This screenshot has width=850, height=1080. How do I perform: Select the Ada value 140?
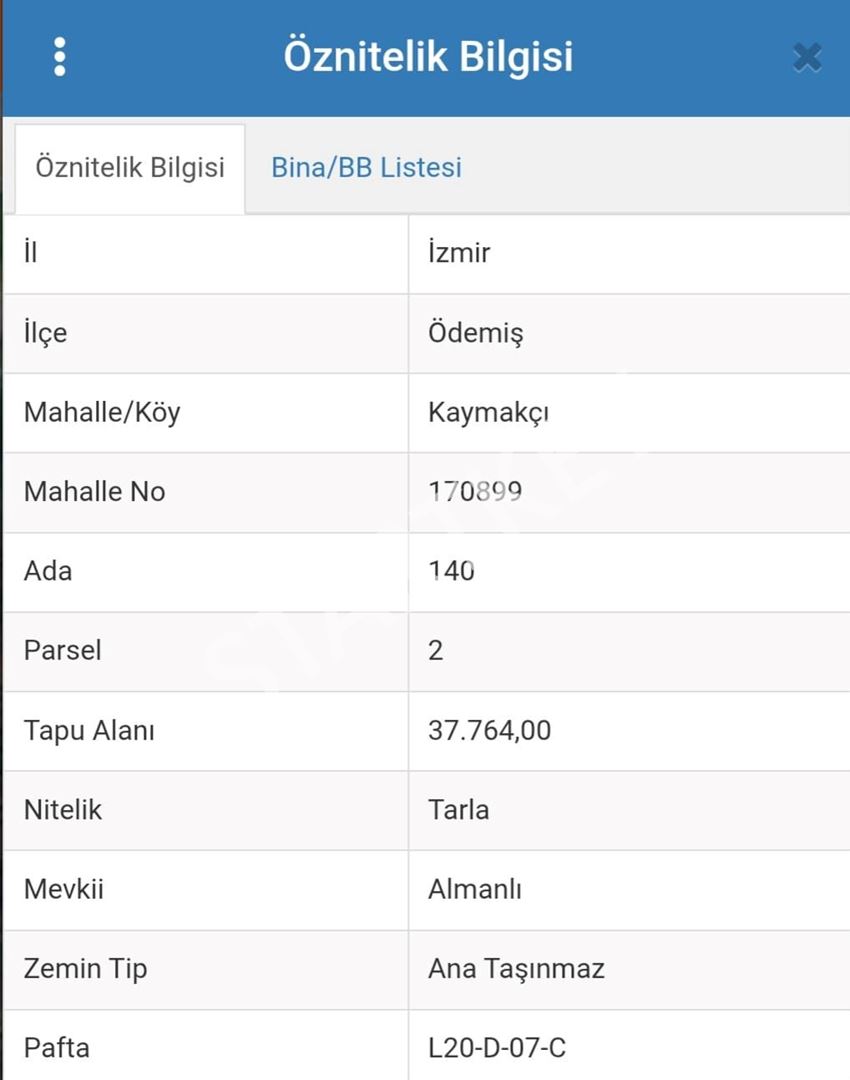451,571
